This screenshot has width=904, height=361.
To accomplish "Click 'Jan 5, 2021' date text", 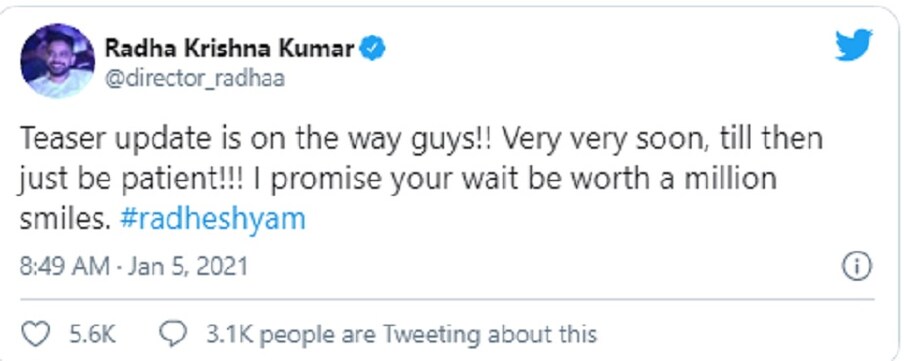I will click(x=189, y=266).
